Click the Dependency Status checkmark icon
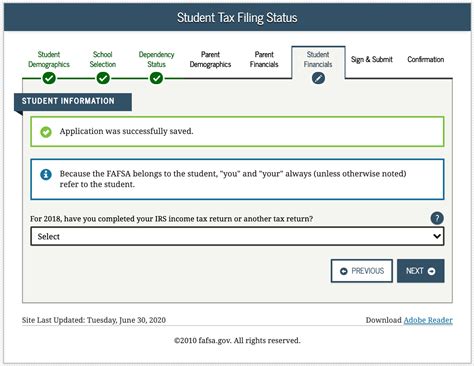Screen dimensions: 474x366 click(156, 78)
